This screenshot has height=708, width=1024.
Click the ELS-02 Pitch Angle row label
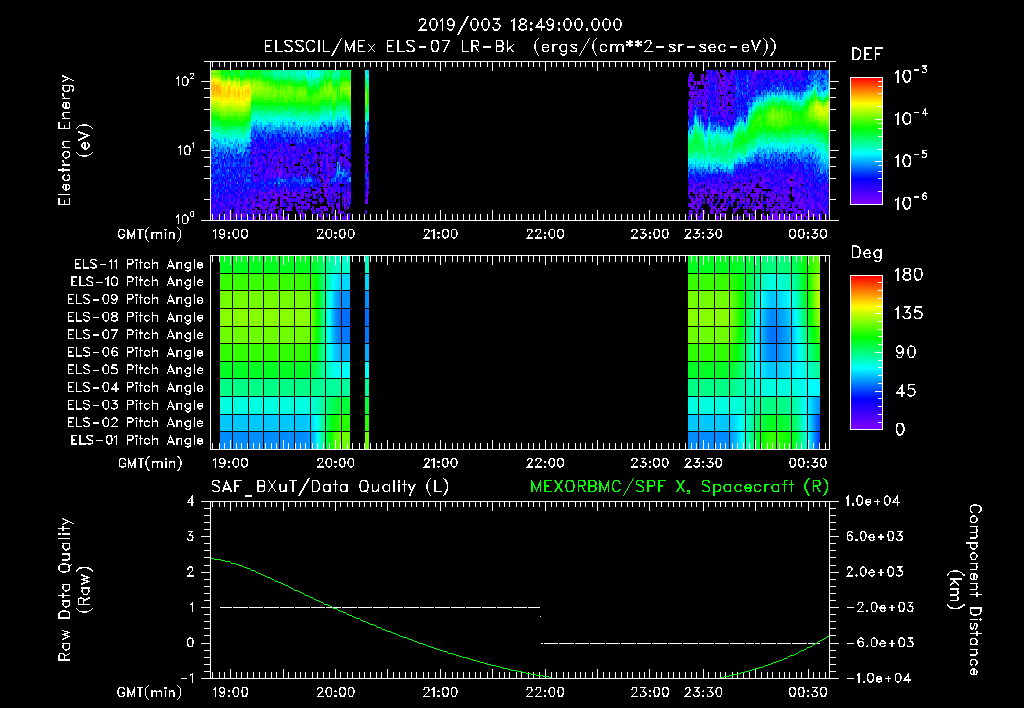click(x=135, y=423)
